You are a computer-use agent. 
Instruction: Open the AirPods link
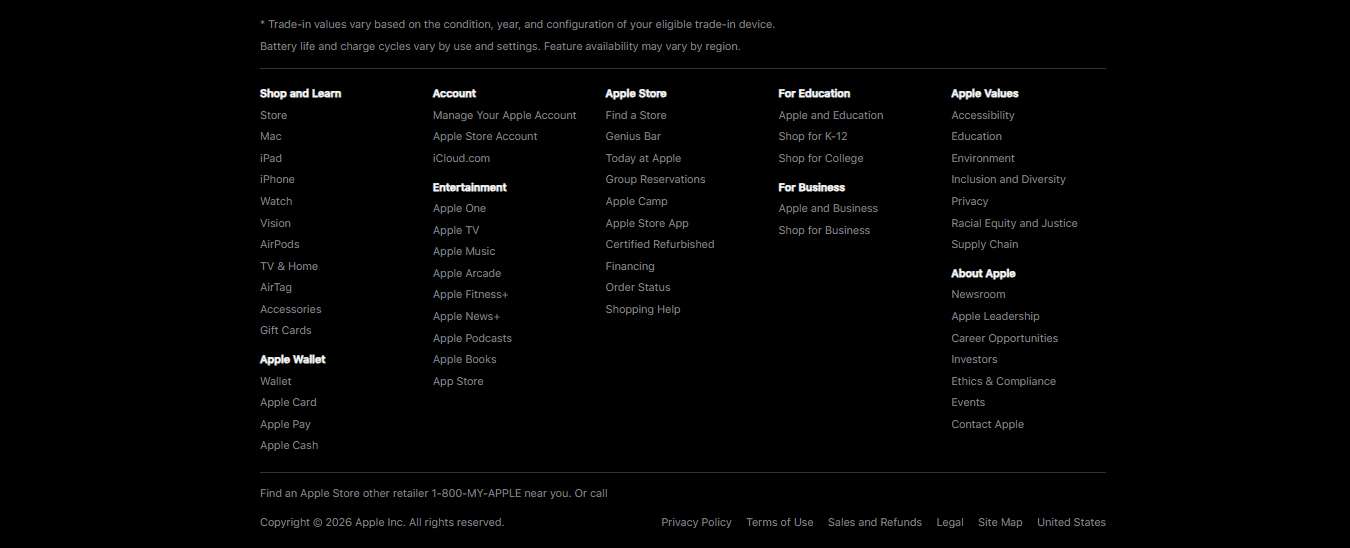pyautogui.click(x=279, y=244)
